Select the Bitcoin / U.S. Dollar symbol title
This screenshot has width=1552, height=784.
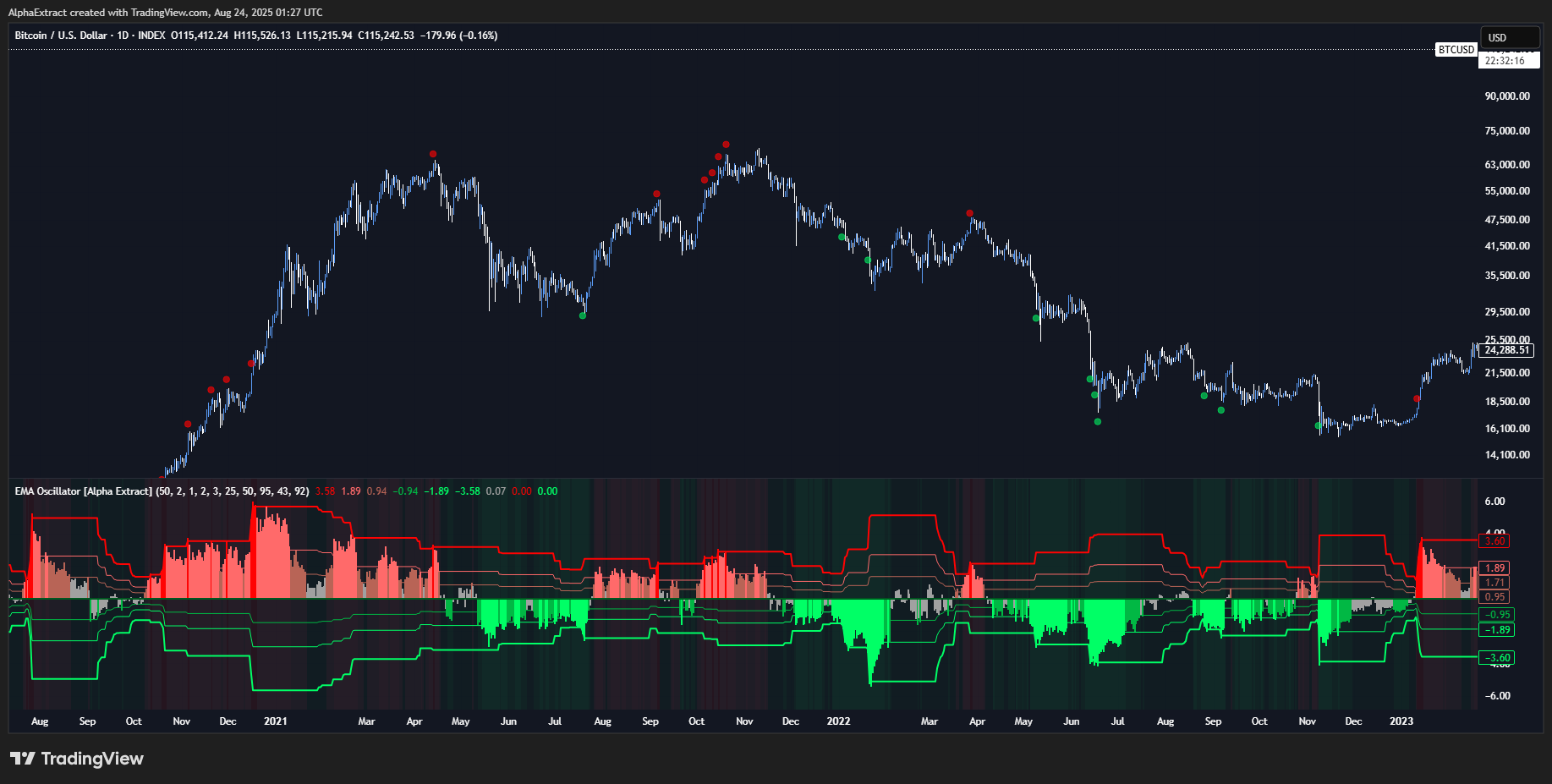[x=61, y=36]
